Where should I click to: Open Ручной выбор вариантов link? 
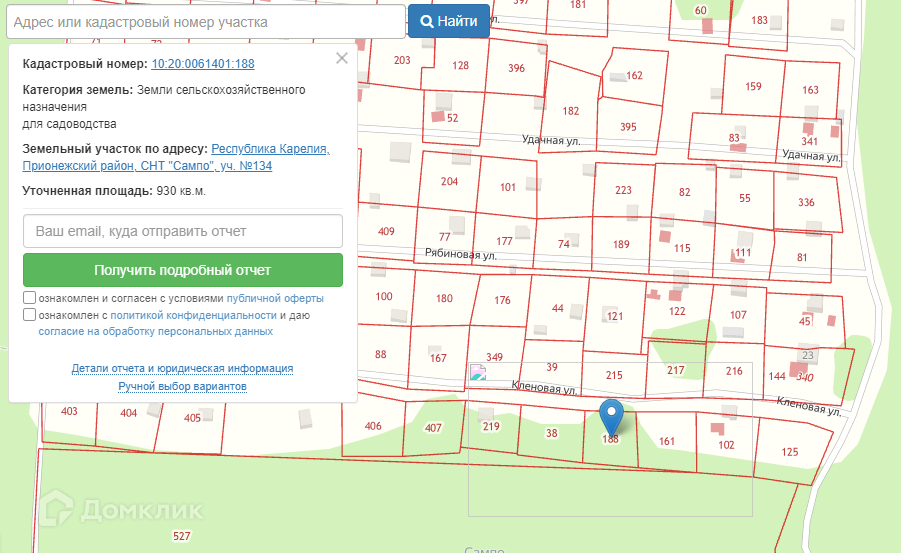pos(182,386)
